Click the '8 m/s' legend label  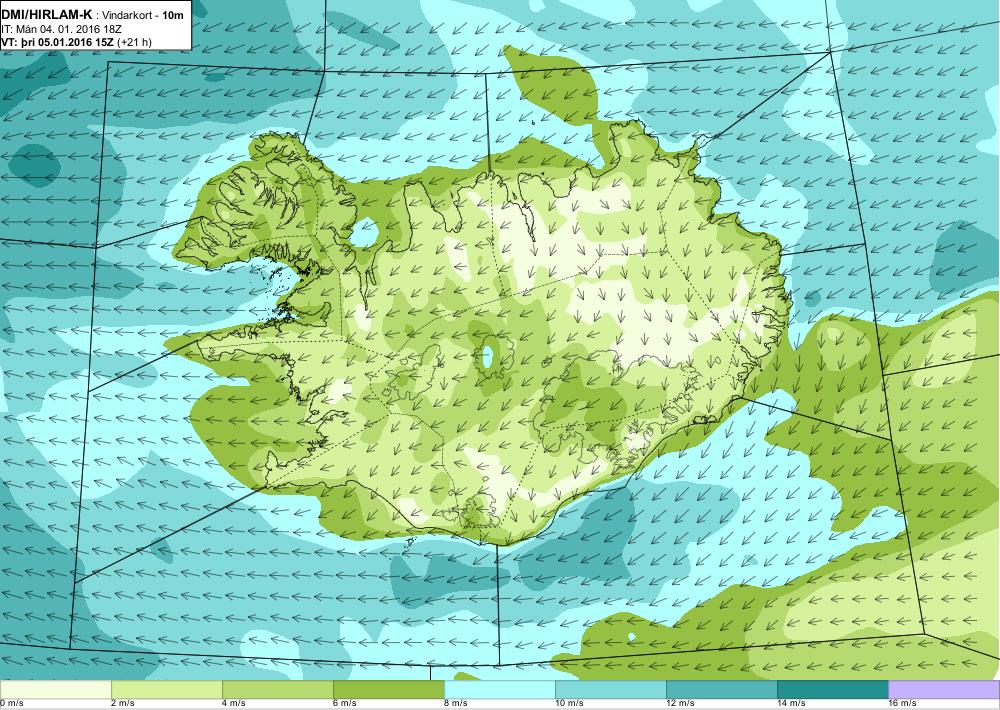click(x=456, y=704)
